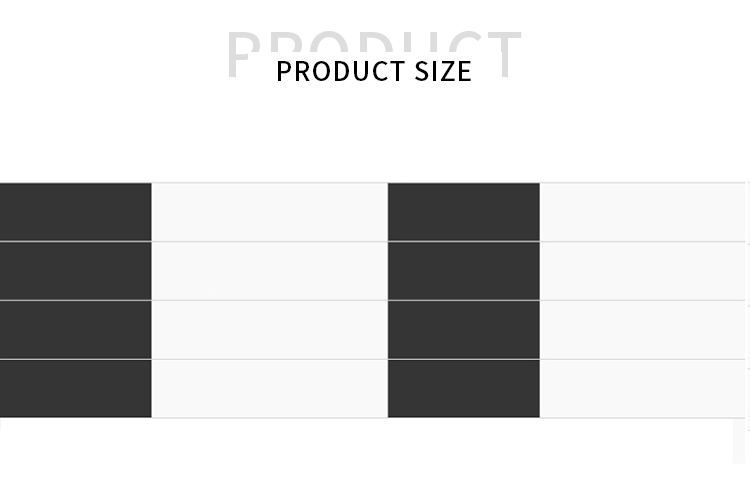
Task: Click bottom-row light cell at far right
Action: pos(643,389)
